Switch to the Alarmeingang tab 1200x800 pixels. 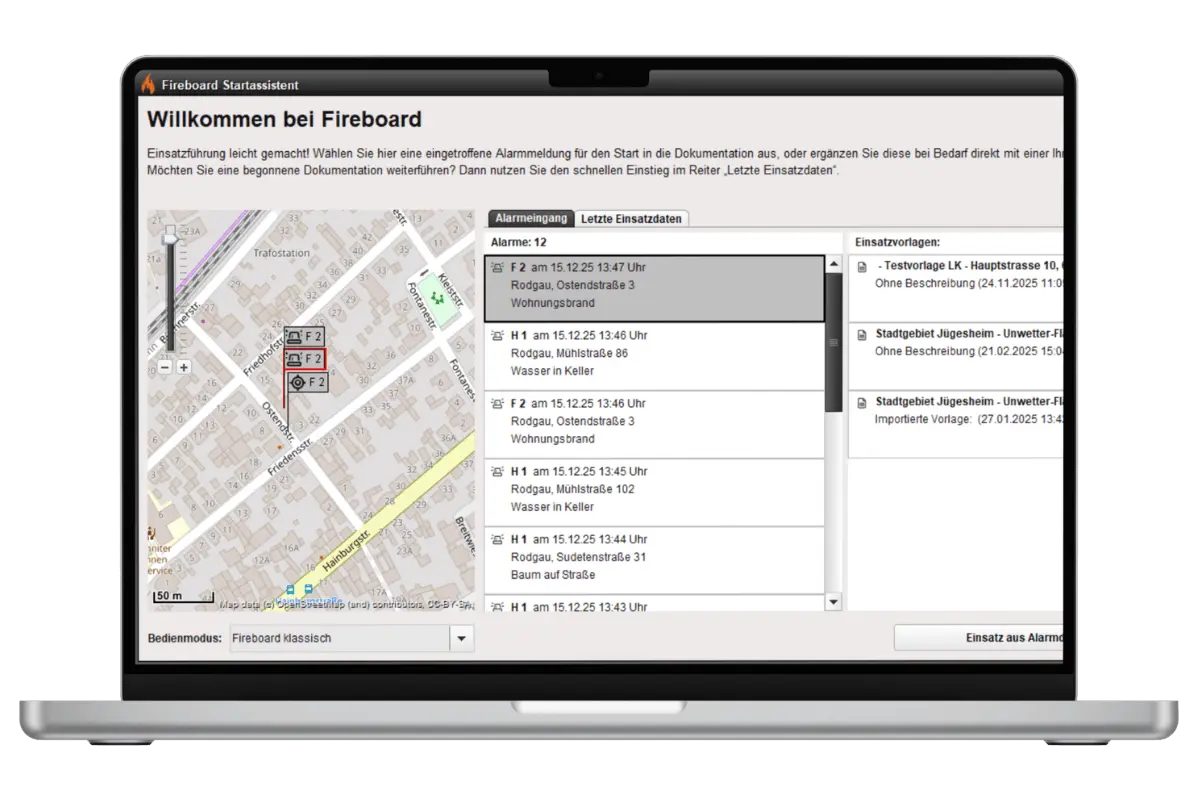coord(532,218)
